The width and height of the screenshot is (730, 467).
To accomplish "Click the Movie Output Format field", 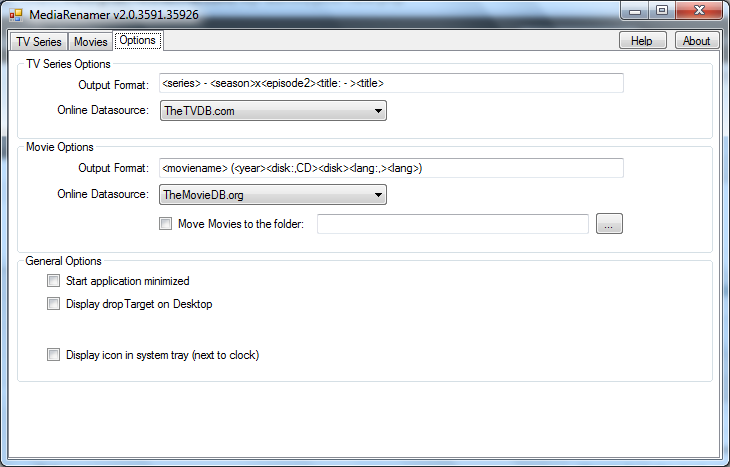I will click(x=391, y=168).
